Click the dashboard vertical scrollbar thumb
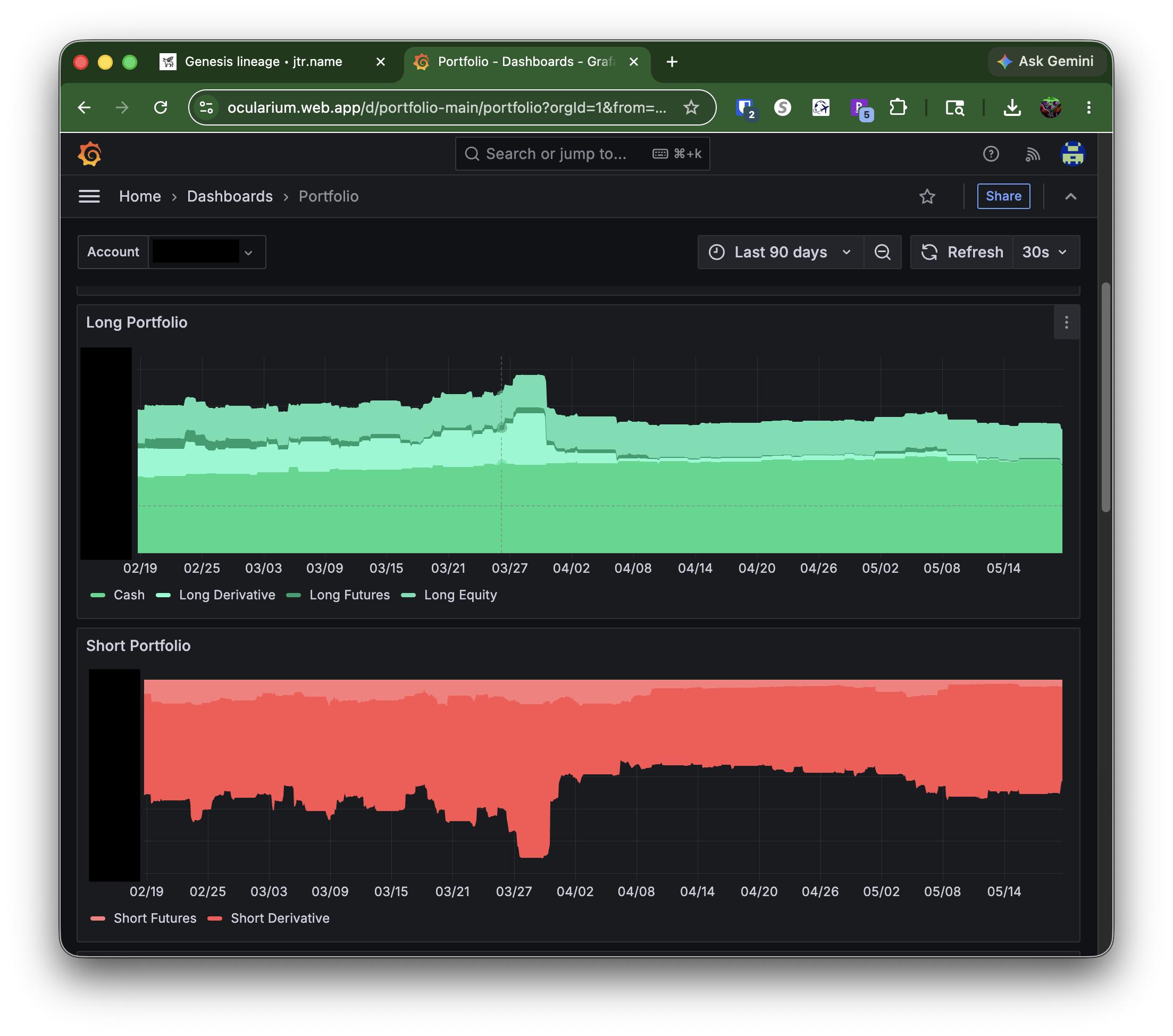 point(1105,397)
